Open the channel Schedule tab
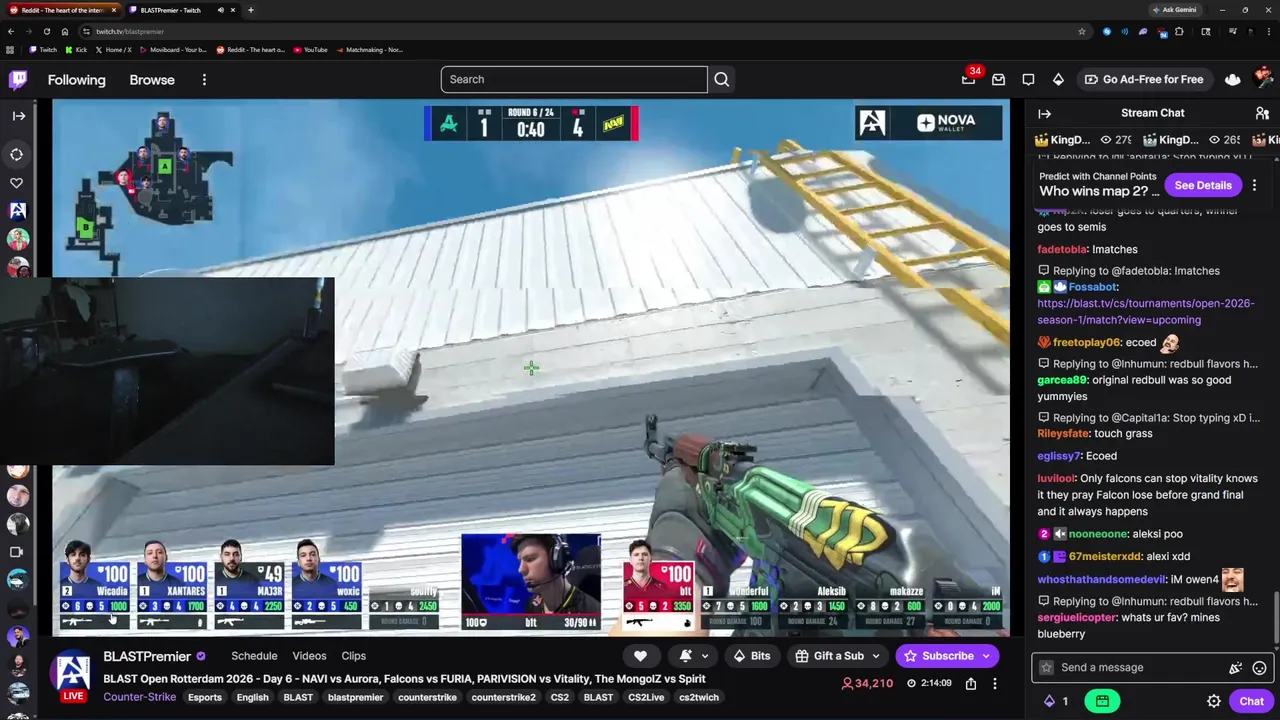The width and height of the screenshot is (1280, 720). click(254, 656)
